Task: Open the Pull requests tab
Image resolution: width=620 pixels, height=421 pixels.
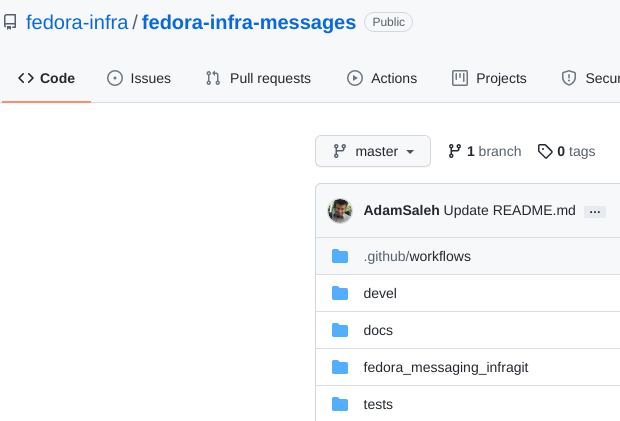Action: (258, 78)
